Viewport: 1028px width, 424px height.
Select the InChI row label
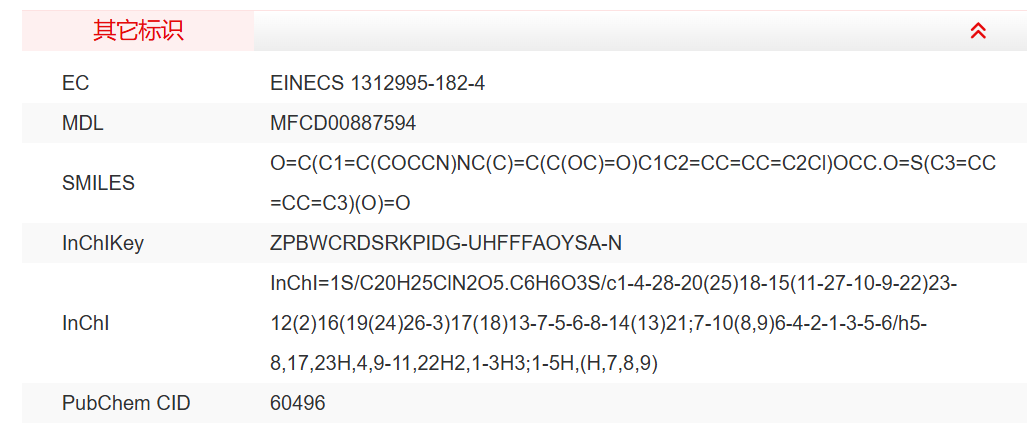(85, 323)
